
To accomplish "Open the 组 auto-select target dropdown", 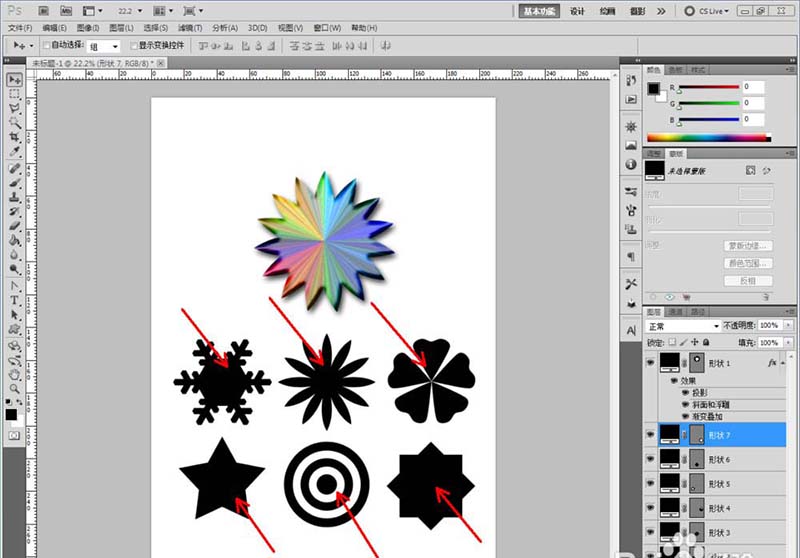I will 103,46.
